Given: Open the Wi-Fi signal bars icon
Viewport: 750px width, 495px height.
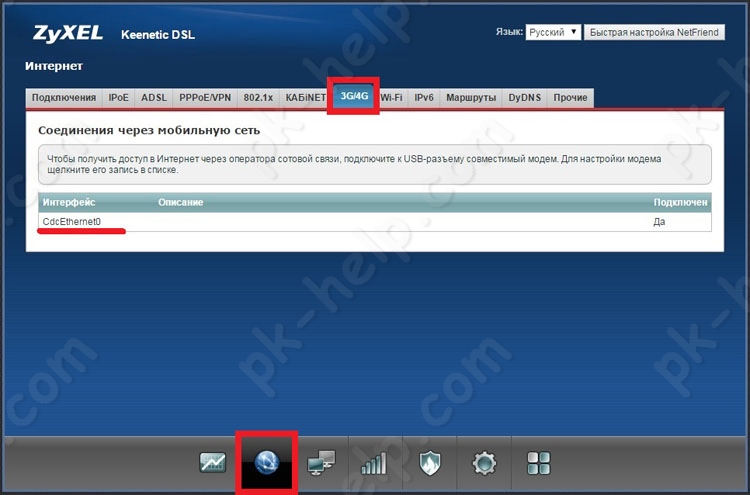Looking at the screenshot, I should click(374, 463).
